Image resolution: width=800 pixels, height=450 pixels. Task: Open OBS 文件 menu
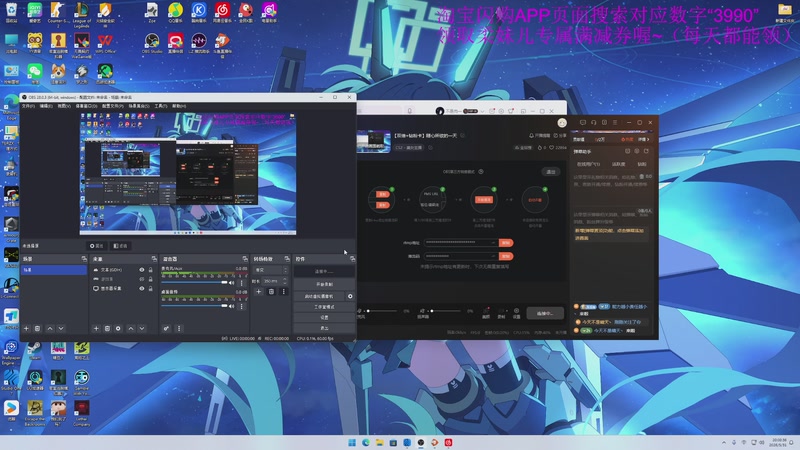(28, 106)
